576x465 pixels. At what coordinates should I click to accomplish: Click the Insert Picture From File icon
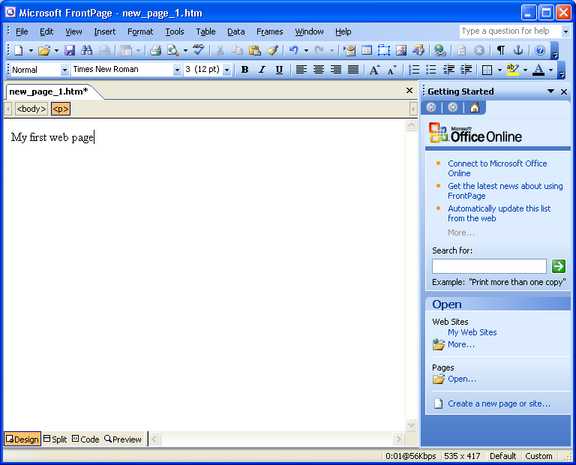(x=401, y=50)
